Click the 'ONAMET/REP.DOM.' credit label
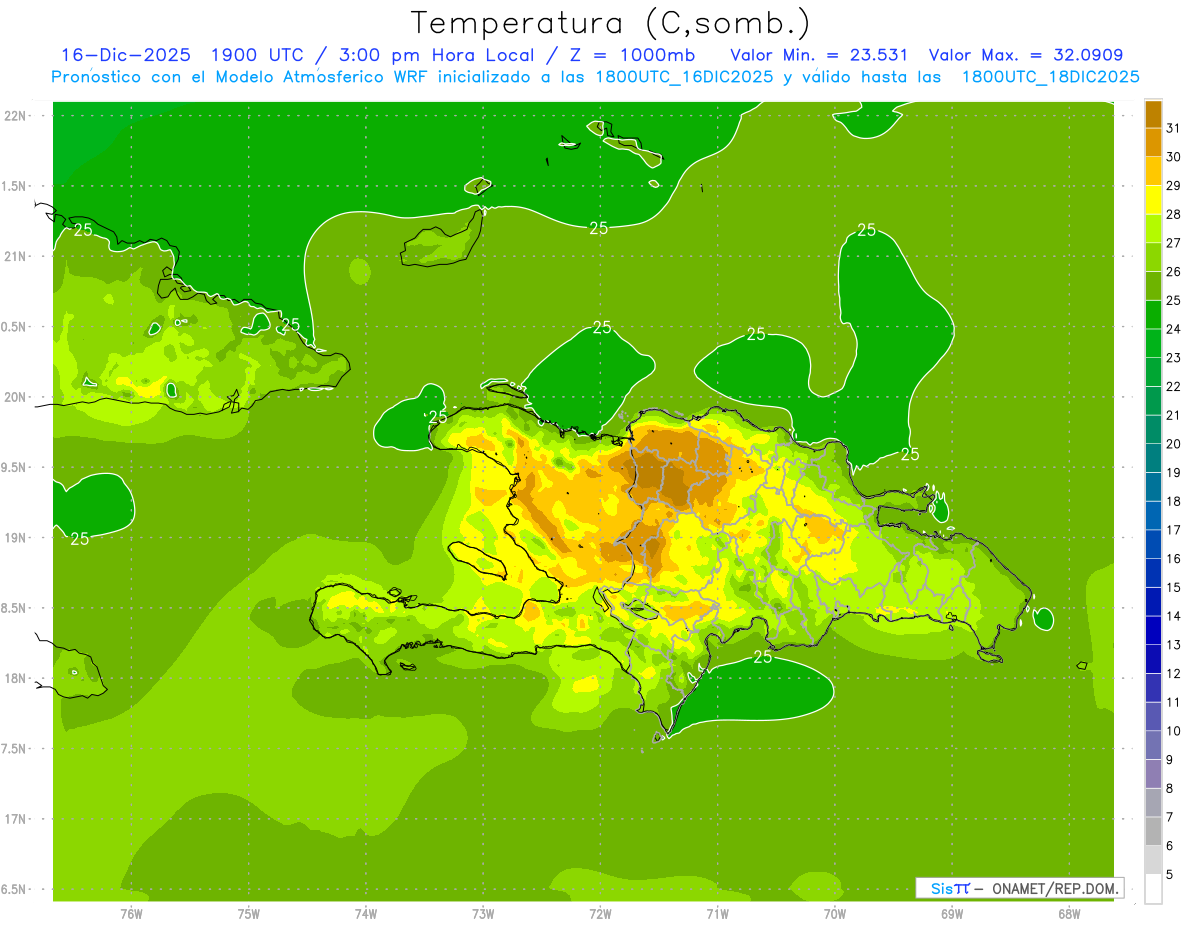Screen dimensions: 1200x927 1055,888
